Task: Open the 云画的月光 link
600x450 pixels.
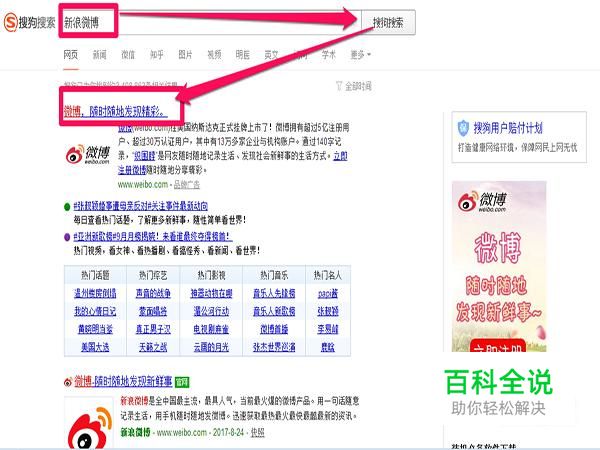Action: click(211, 347)
